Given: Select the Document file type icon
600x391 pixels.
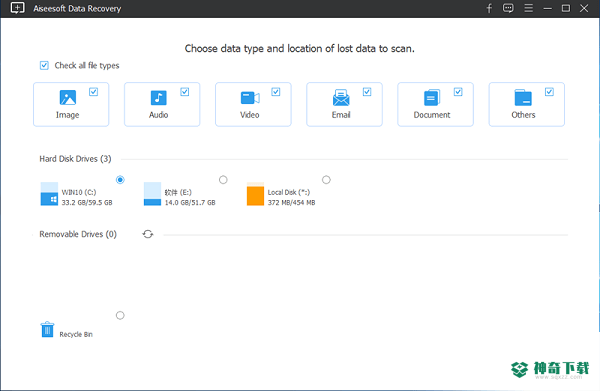Looking at the screenshot, I should [432, 98].
